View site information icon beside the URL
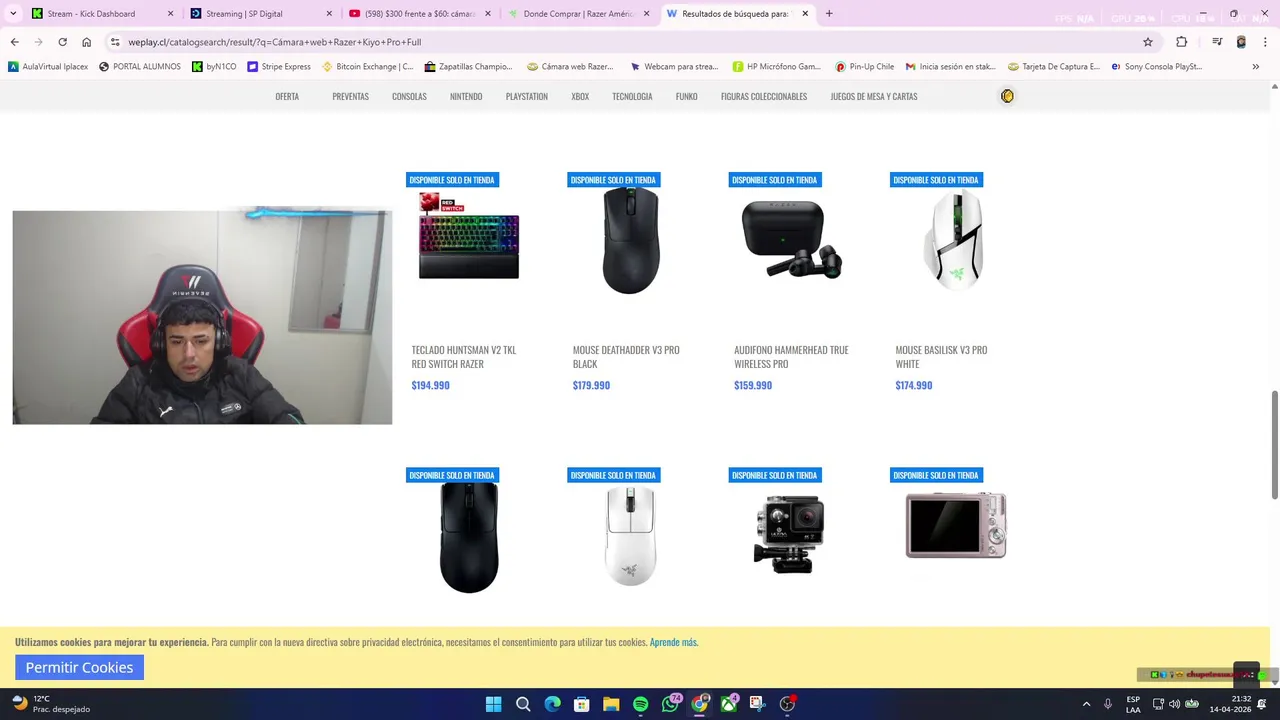The image size is (1280, 720). (115, 42)
